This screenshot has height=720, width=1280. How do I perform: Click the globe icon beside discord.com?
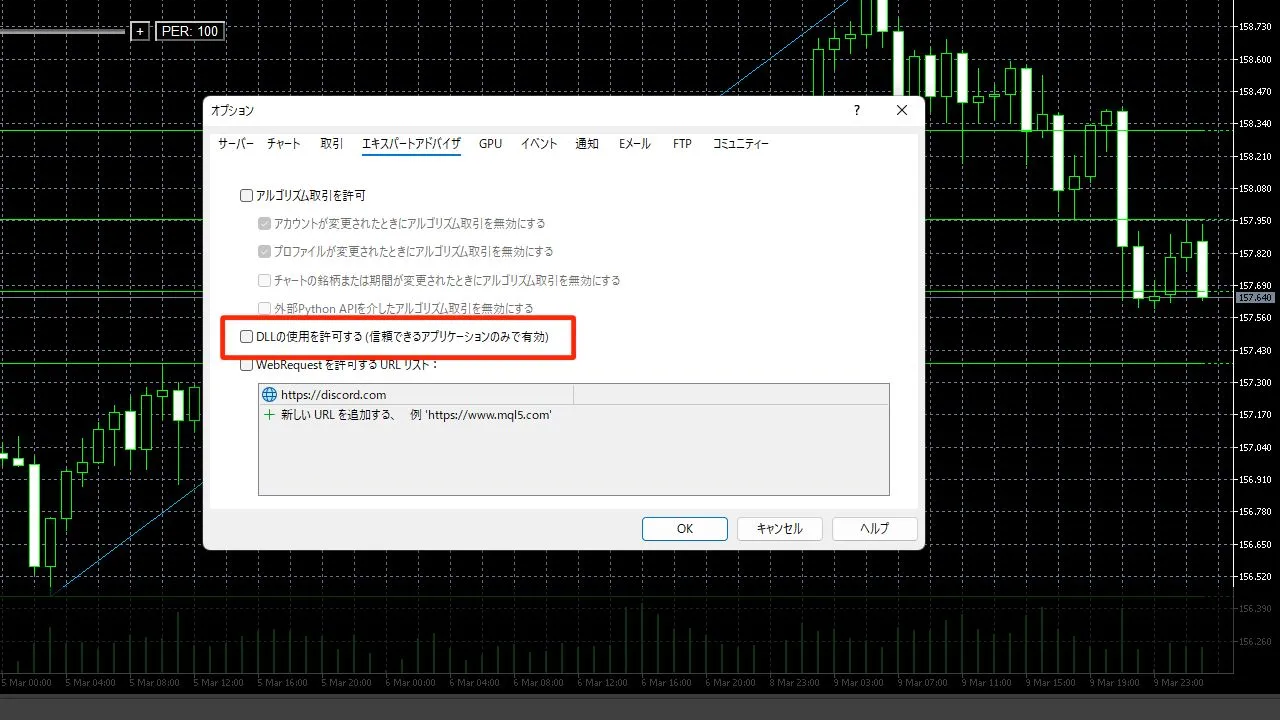[x=269, y=394]
